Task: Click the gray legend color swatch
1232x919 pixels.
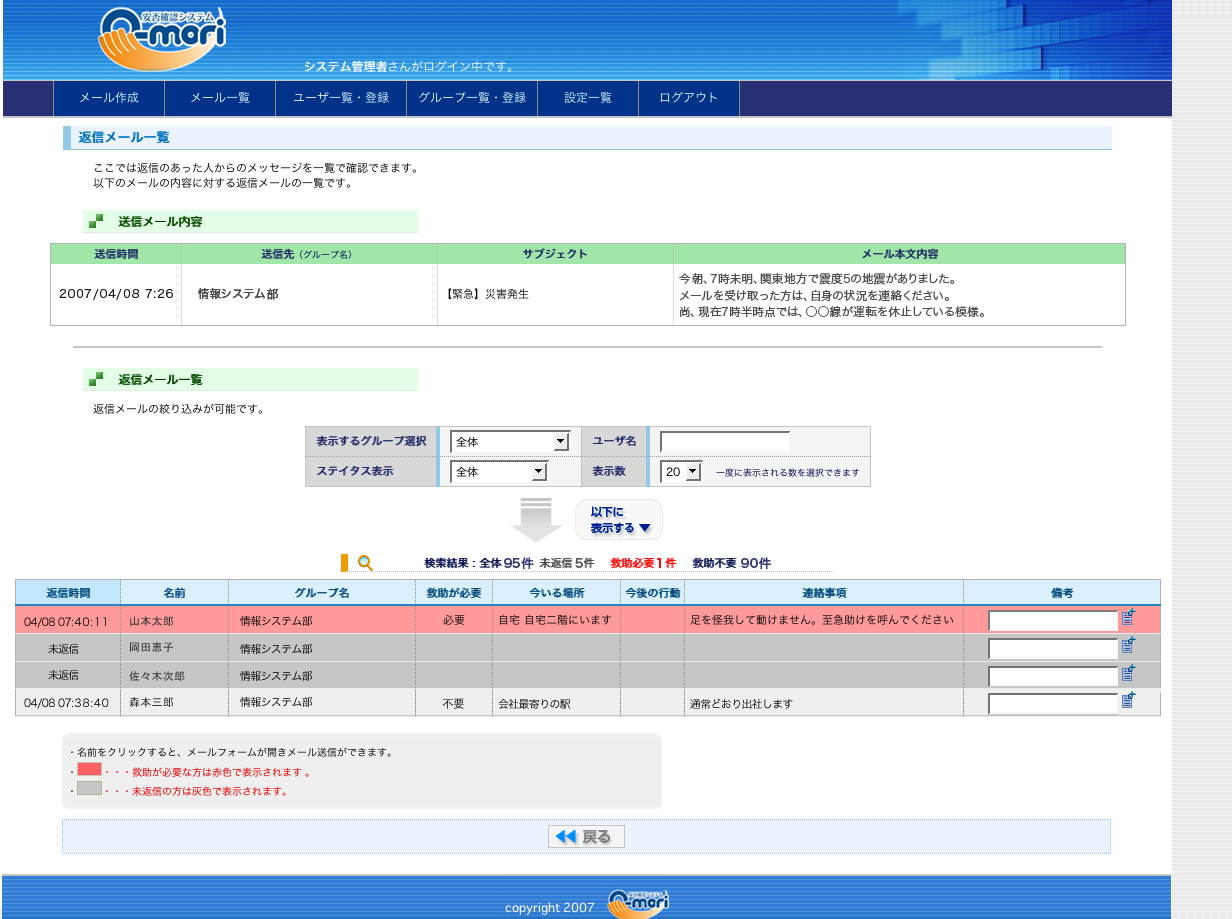Action: tap(90, 789)
